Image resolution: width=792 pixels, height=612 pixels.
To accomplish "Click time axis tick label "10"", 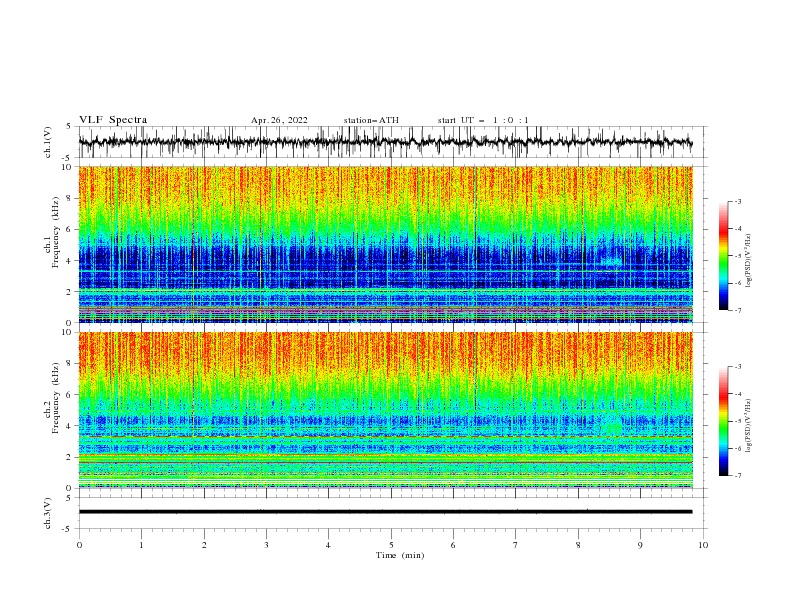I will click(703, 545).
